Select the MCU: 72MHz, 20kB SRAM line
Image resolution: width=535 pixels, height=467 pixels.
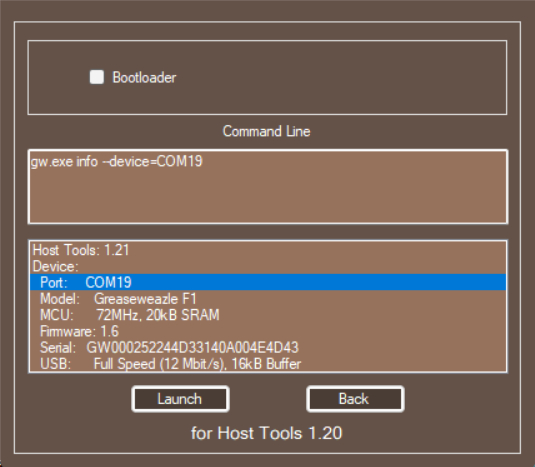coord(268,315)
